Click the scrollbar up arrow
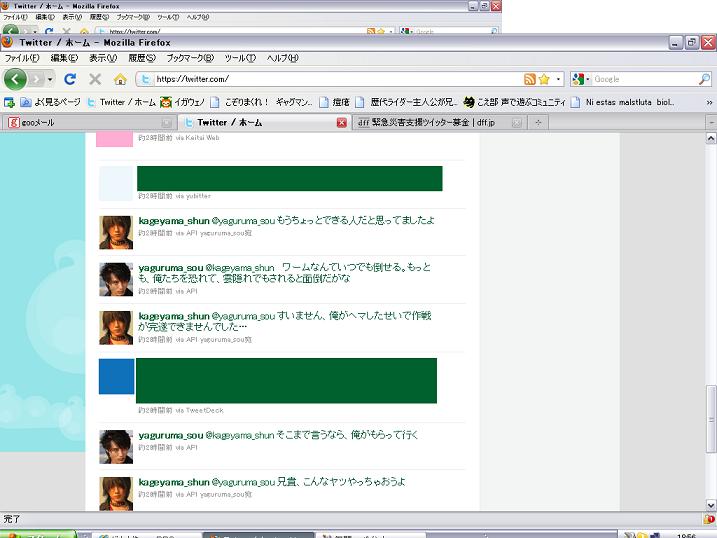 click(x=711, y=138)
